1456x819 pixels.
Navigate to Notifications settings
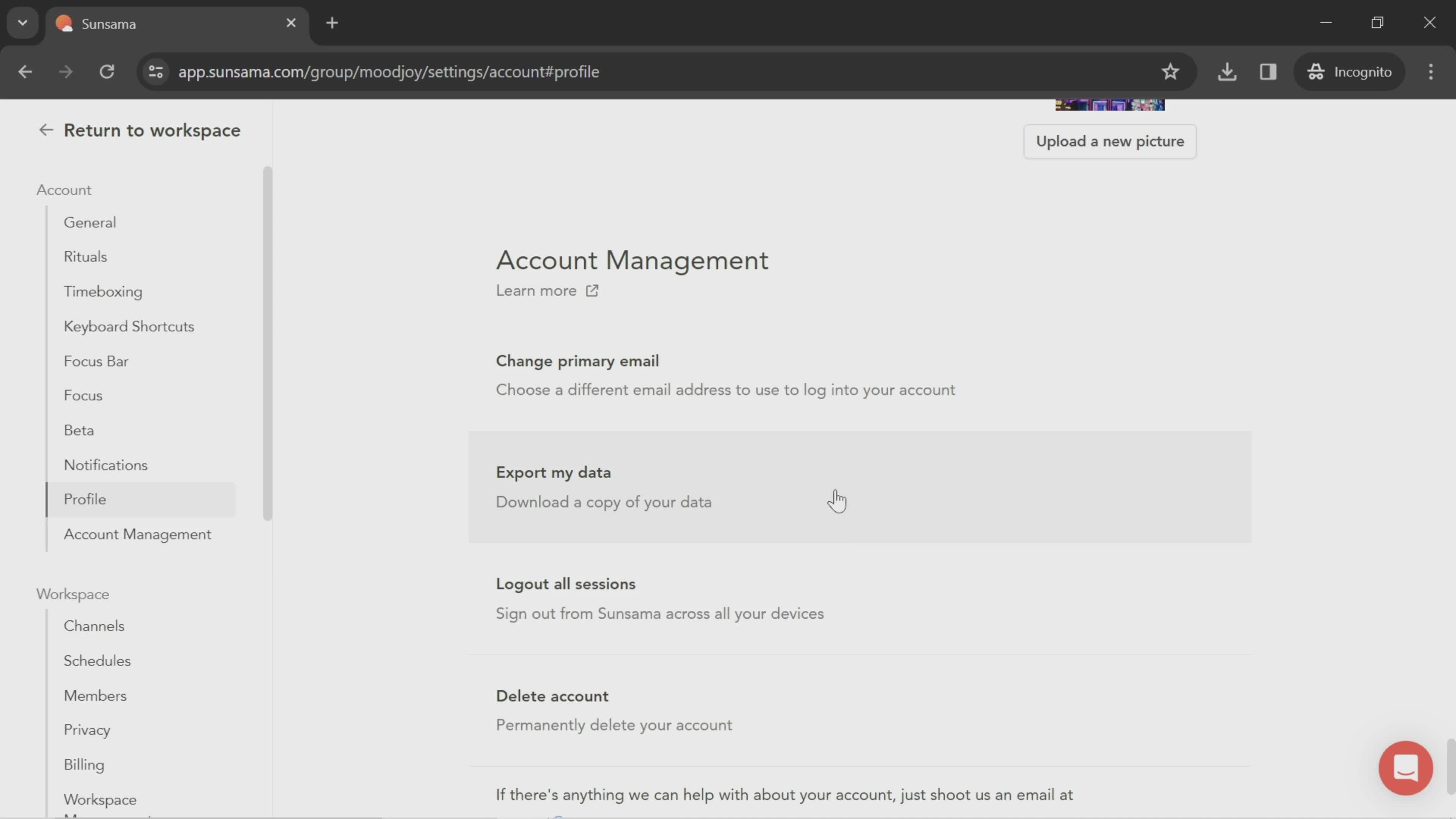(105, 465)
